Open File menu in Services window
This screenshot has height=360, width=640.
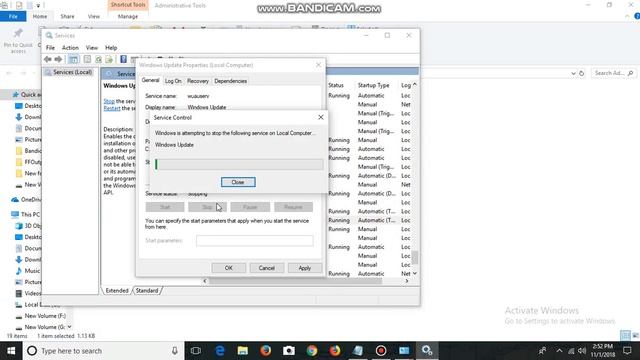tap(50, 48)
